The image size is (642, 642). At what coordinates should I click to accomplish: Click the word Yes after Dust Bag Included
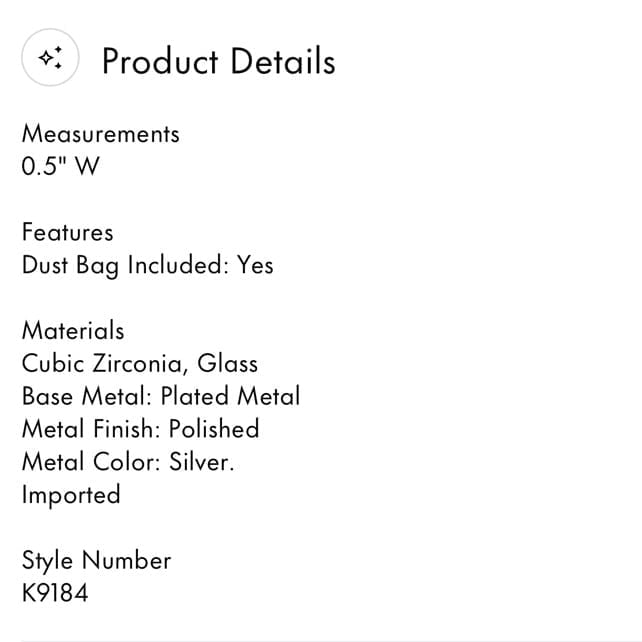255,265
